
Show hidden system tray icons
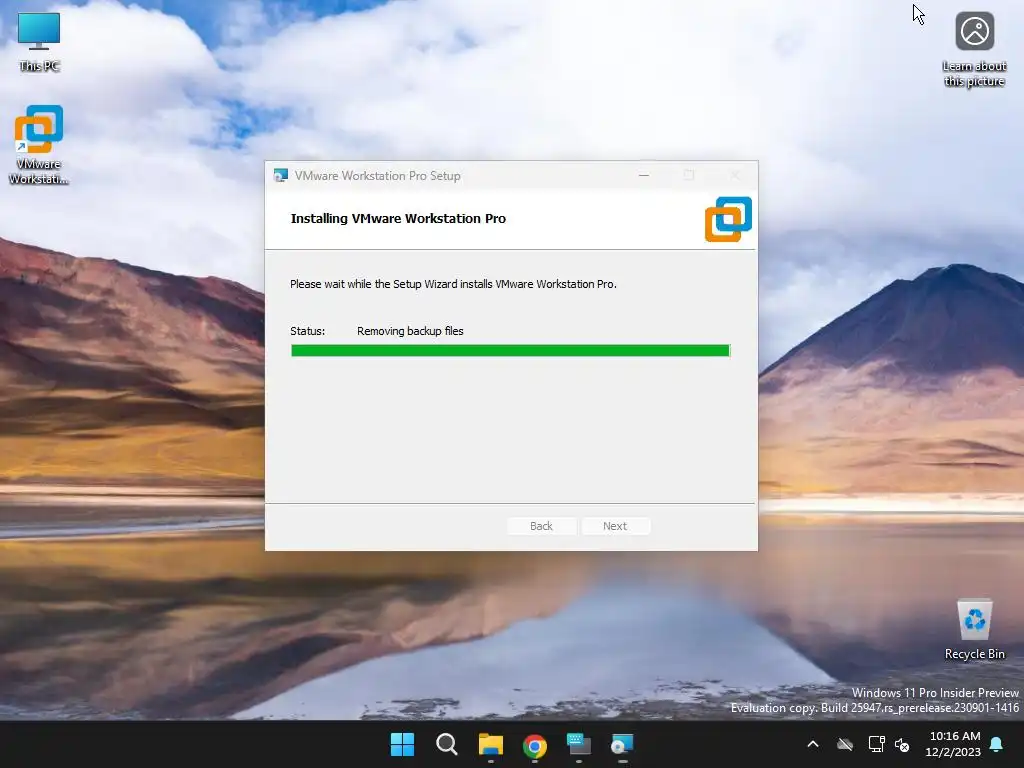coord(813,744)
